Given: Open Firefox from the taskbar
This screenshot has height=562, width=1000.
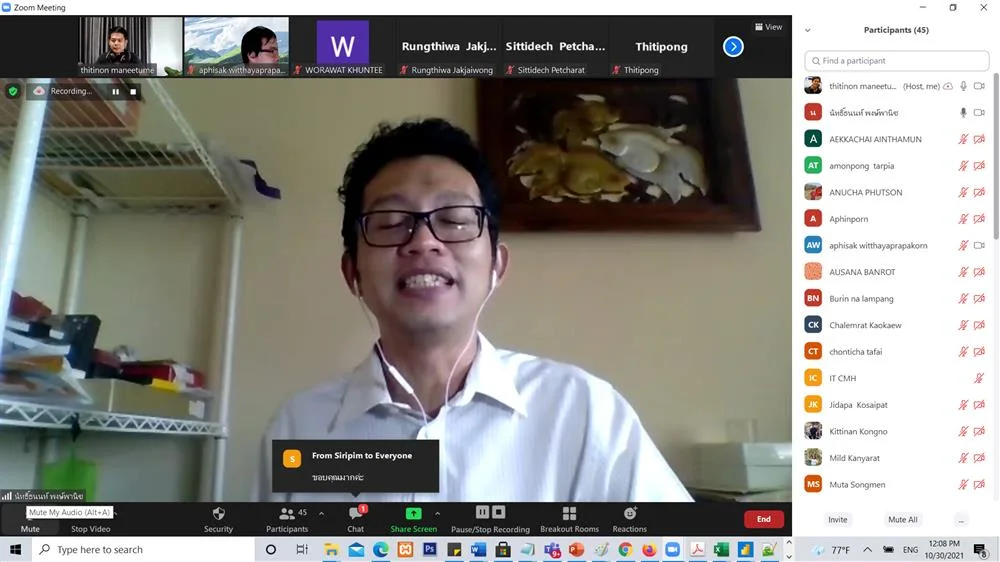Looking at the screenshot, I should [x=649, y=549].
